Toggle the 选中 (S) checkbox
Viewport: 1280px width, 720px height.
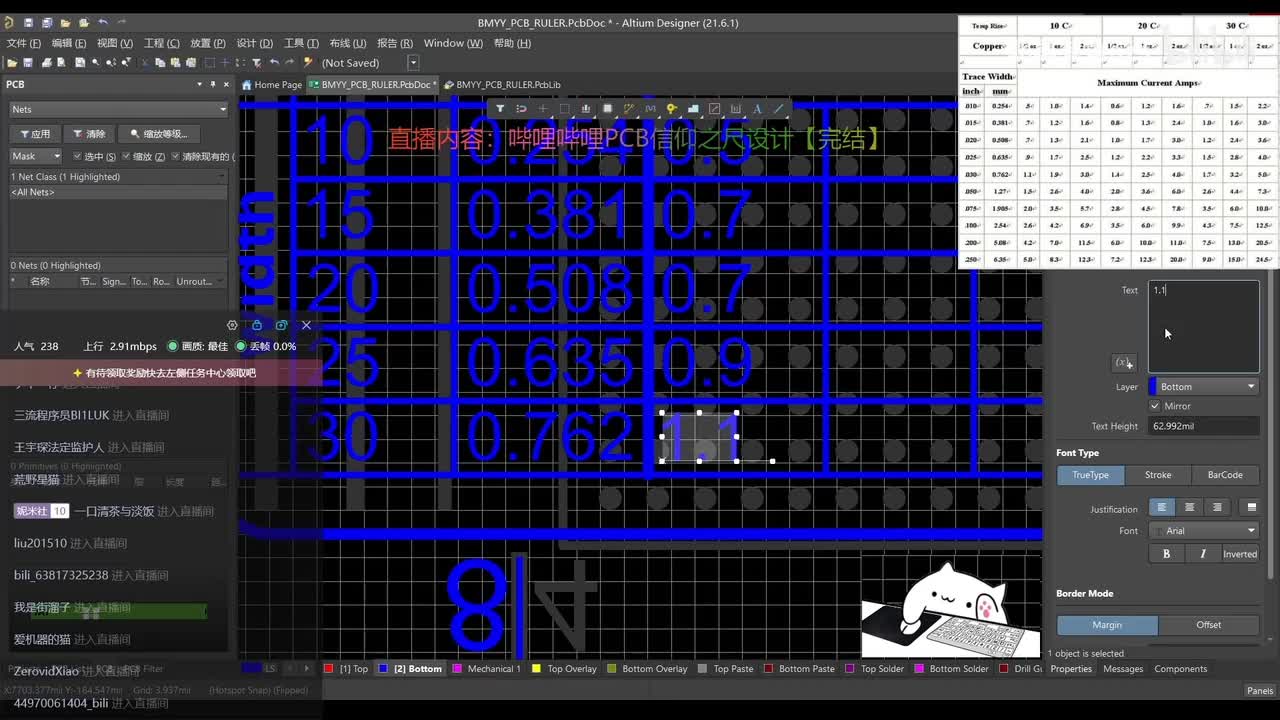(77, 156)
